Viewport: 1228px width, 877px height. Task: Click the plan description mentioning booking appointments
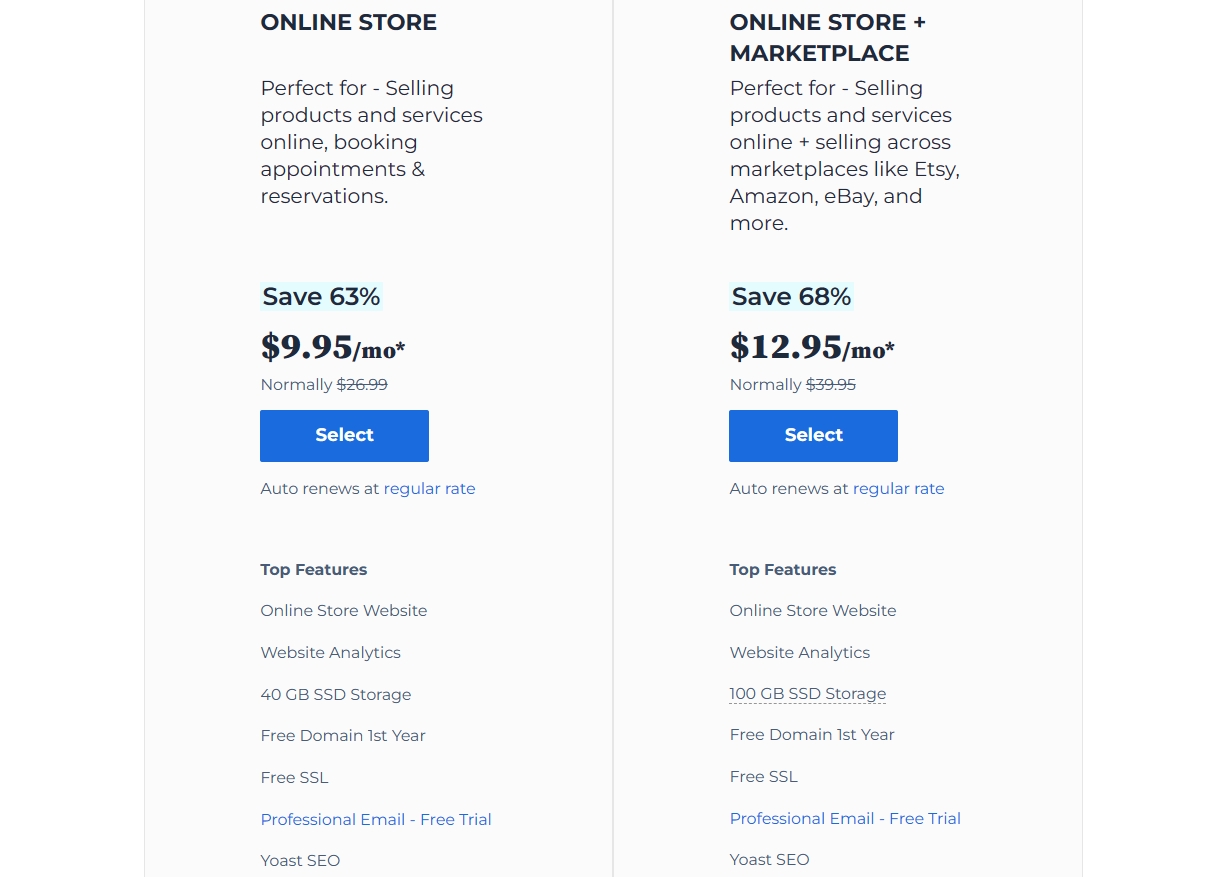click(371, 142)
